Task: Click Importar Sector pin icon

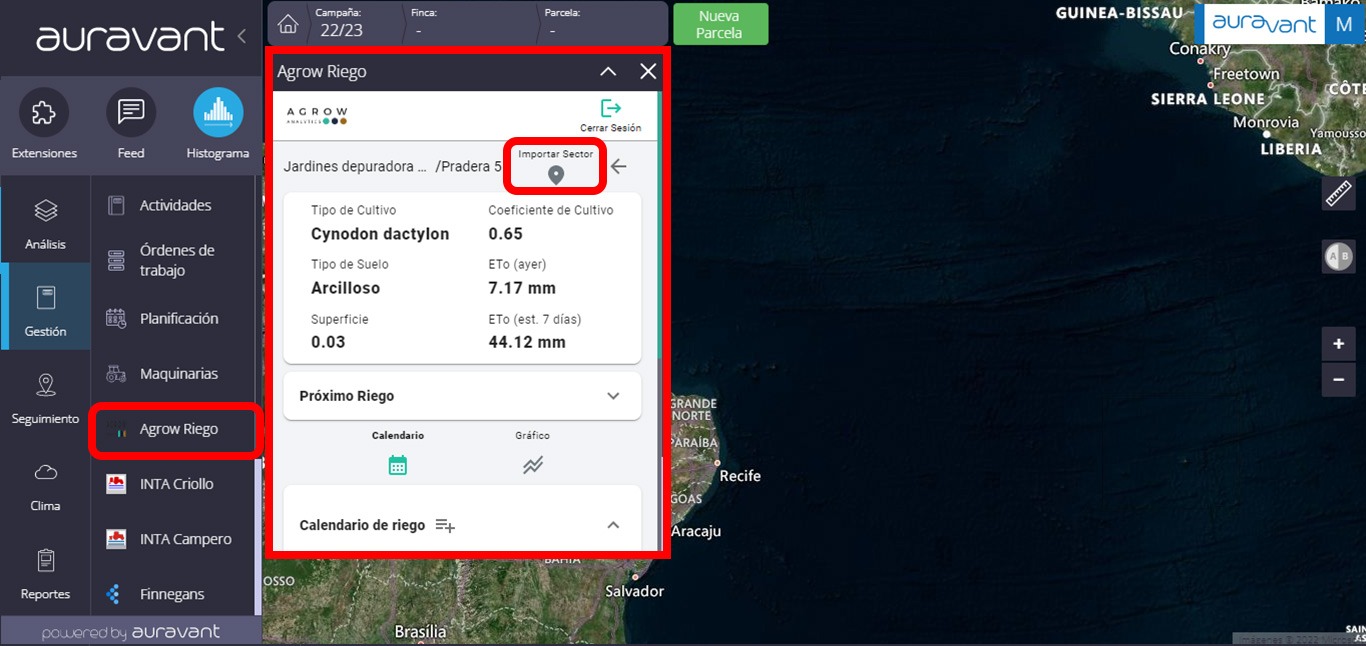Action: [x=556, y=175]
